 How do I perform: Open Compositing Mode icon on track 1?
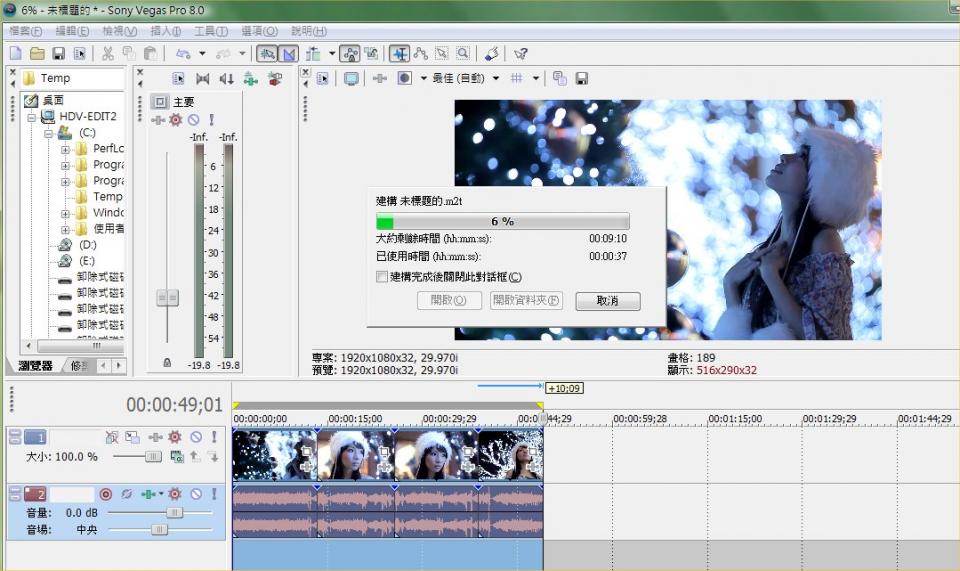click(x=177, y=456)
